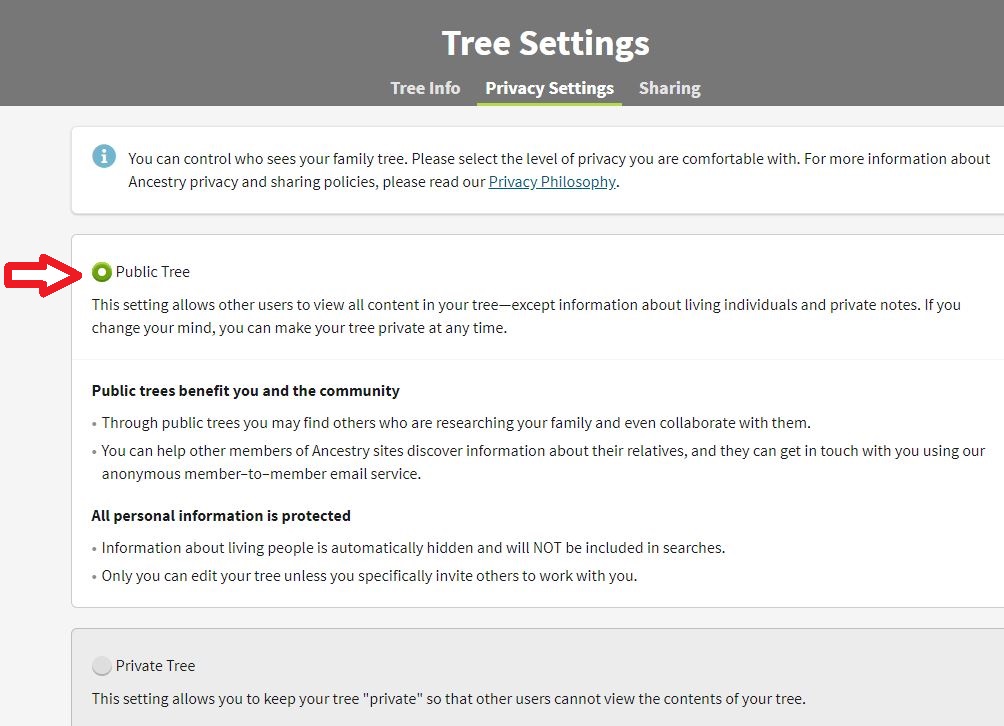Click the Public Tree description paragraph
1004x726 pixels.
[x=526, y=316]
